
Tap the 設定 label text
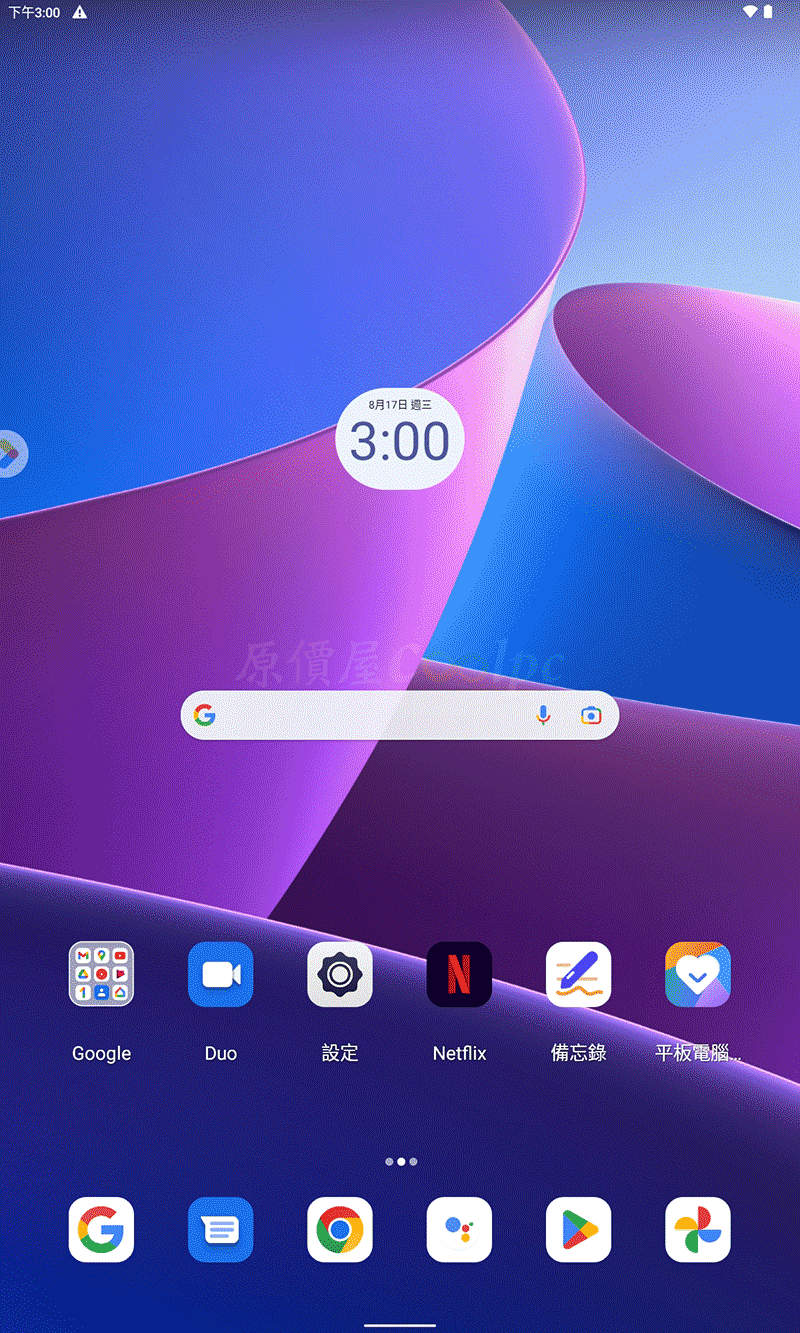pyautogui.click(x=340, y=1053)
